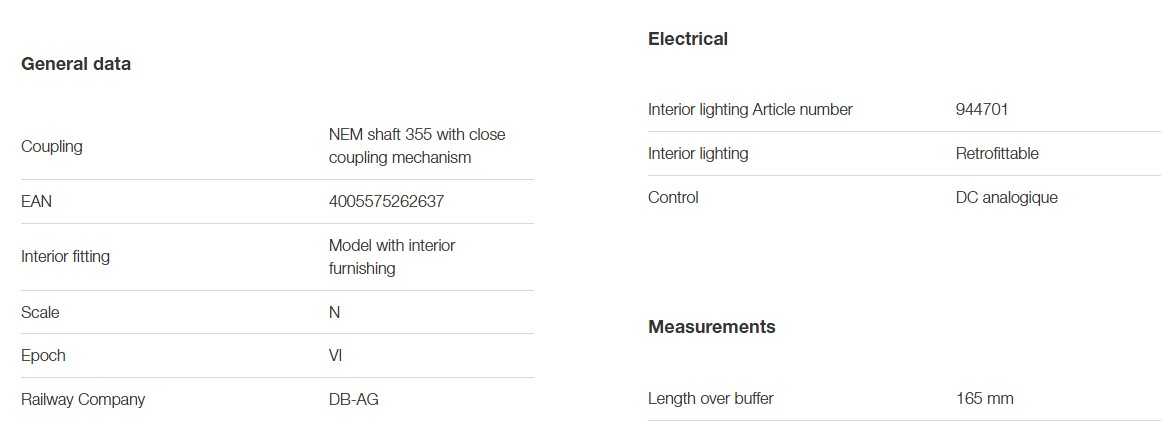Click the Model with interior furnishing text
The height and width of the screenshot is (446, 1176).
point(392,257)
